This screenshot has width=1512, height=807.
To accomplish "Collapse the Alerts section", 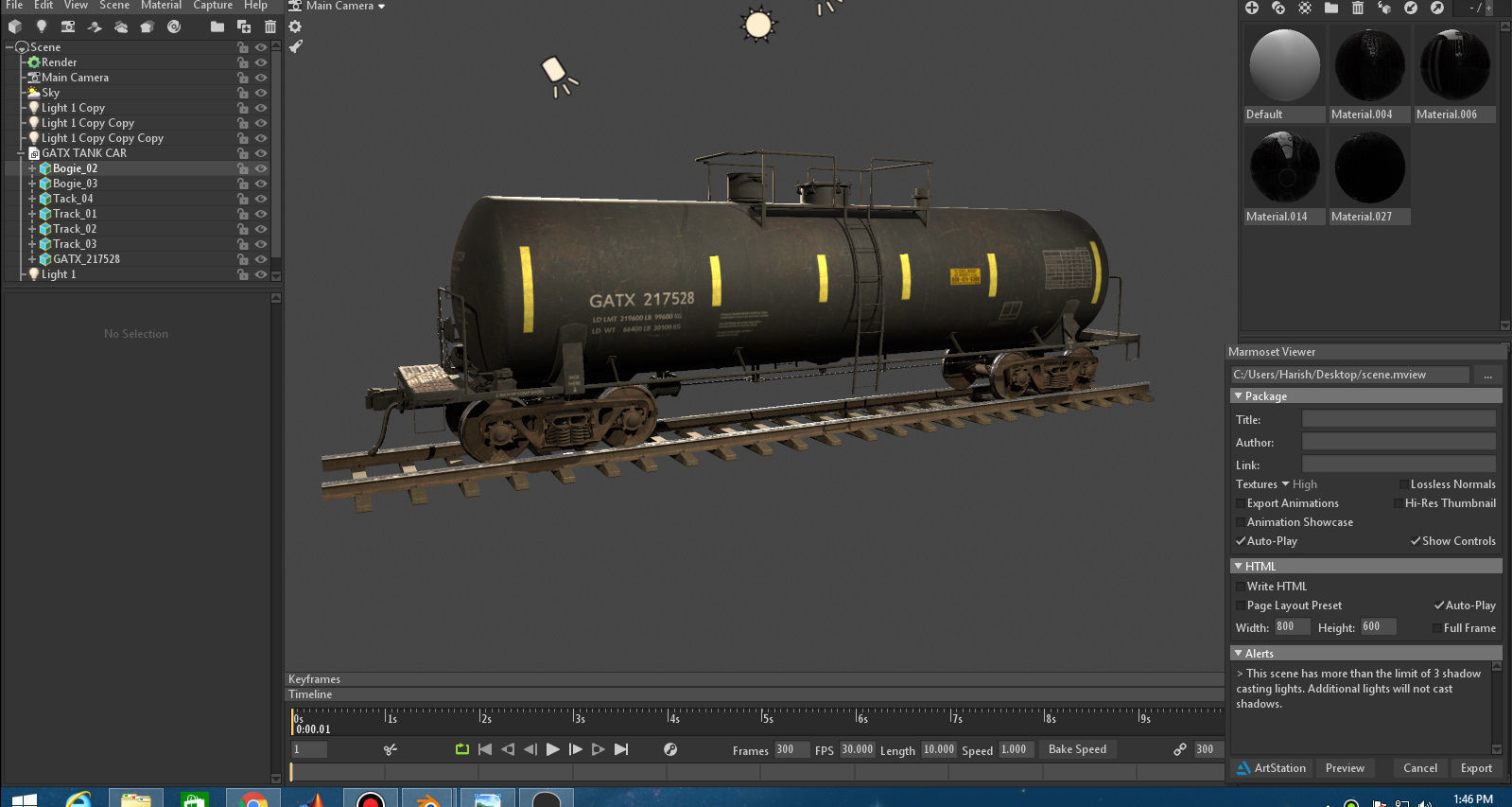I will (1238, 654).
